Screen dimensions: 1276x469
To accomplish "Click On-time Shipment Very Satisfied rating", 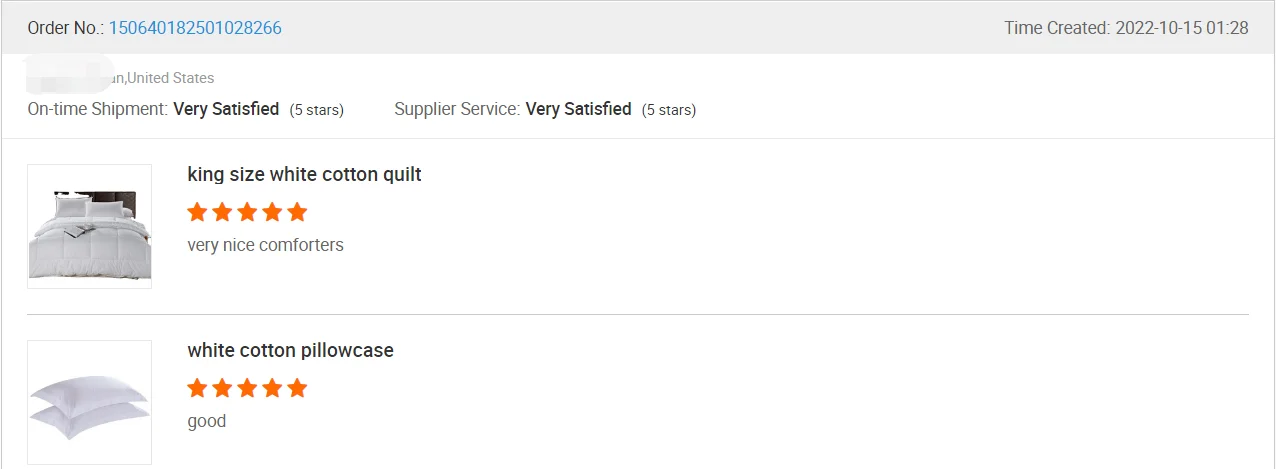I will point(226,109).
